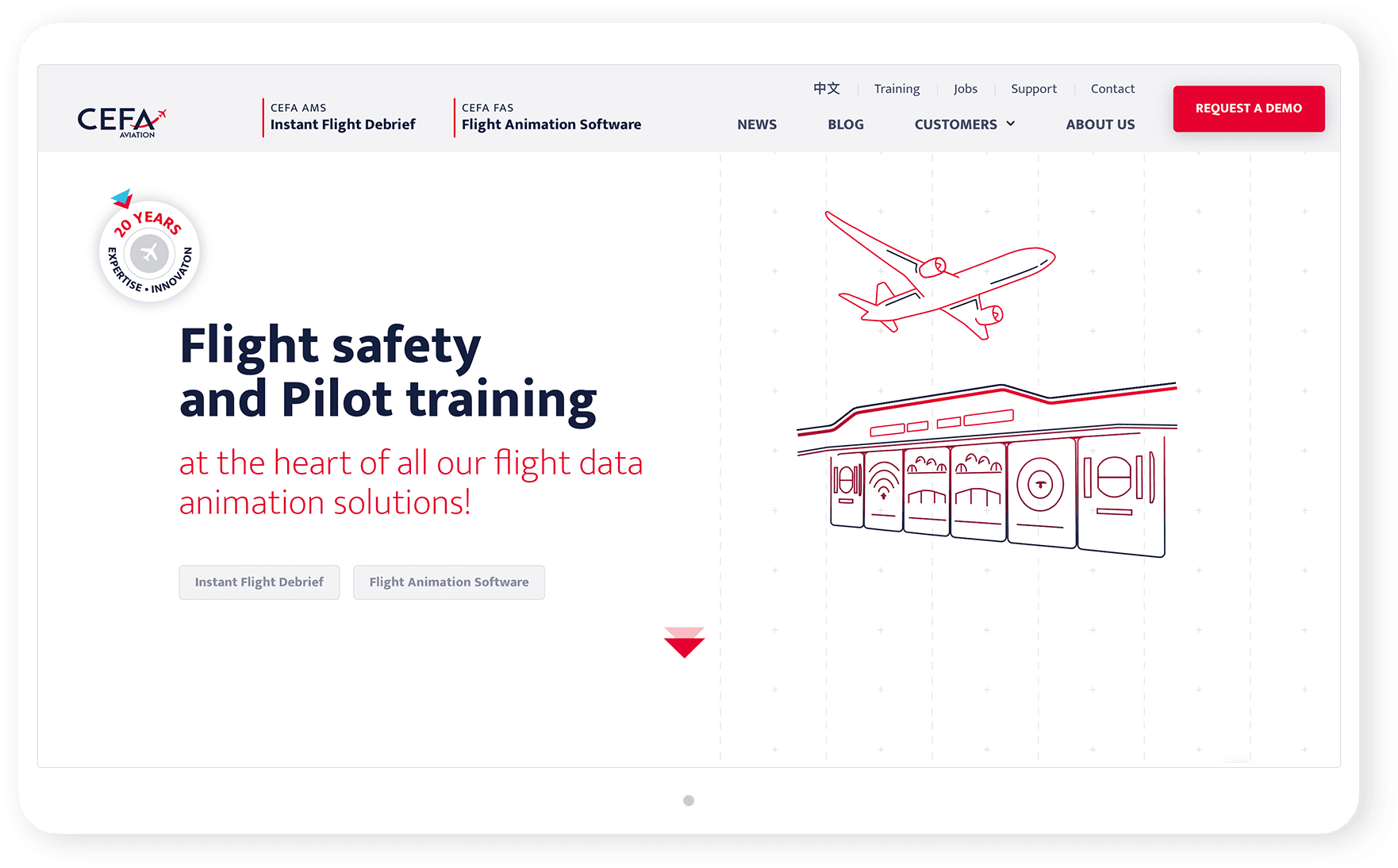1398x868 pixels.
Task: Click the Flight Animation Software hero button
Action: coord(449,582)
